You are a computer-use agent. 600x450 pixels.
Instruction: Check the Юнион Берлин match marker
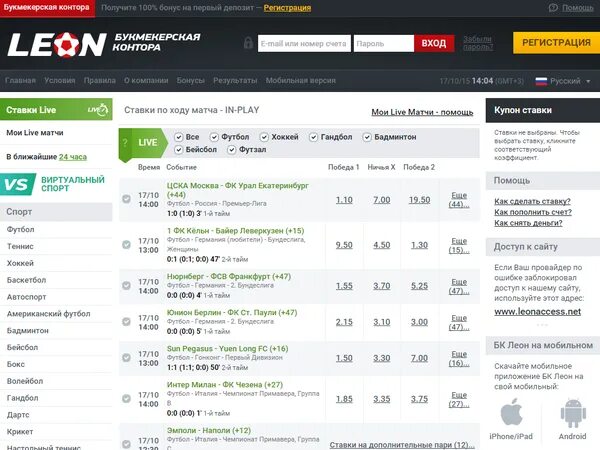point(126,321)
